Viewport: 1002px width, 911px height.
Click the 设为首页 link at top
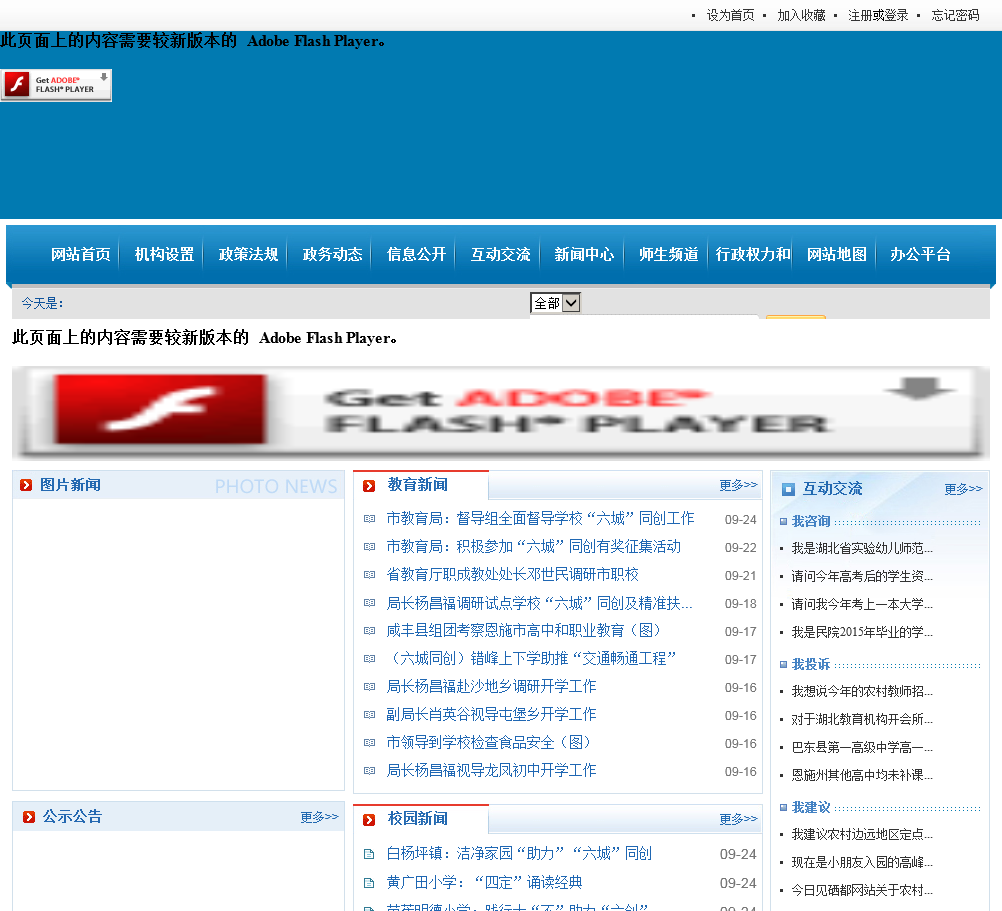730,15
